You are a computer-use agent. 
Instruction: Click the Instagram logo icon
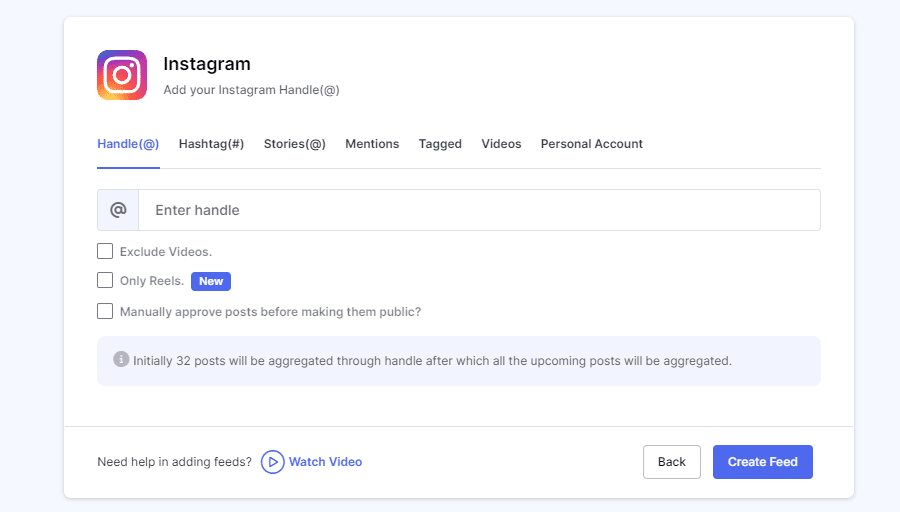[x=122, y=75]
